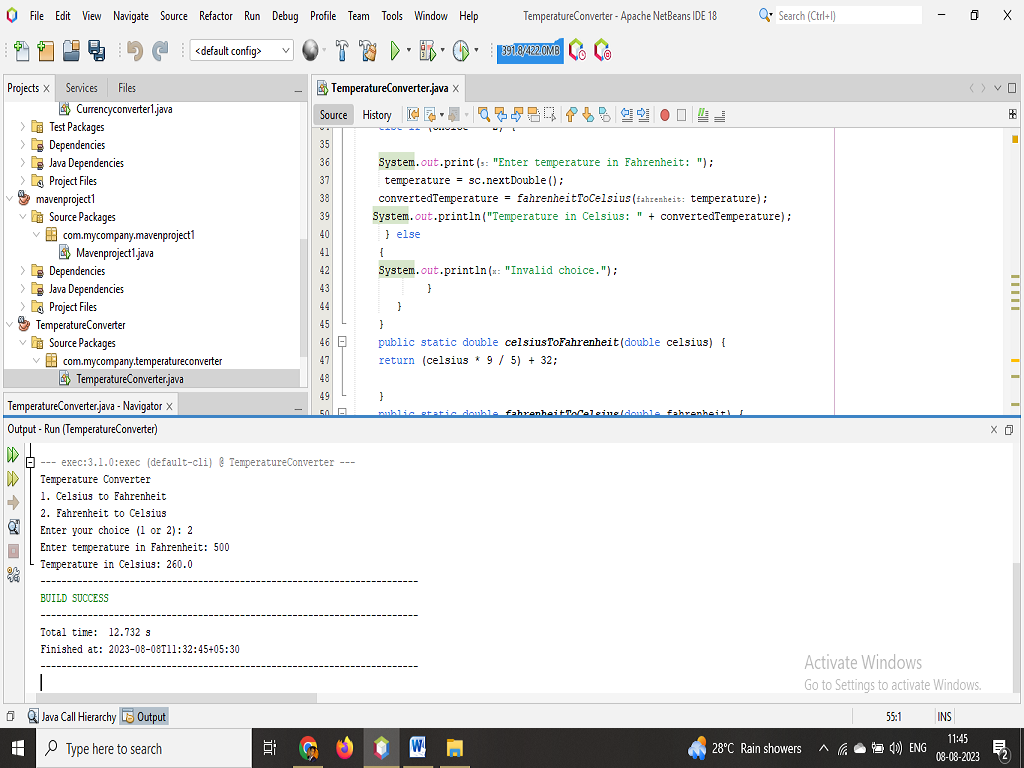The width and height of the screenshot is (1024, 768).
Task: Switch to the Services tab
Action: point(82,88)
